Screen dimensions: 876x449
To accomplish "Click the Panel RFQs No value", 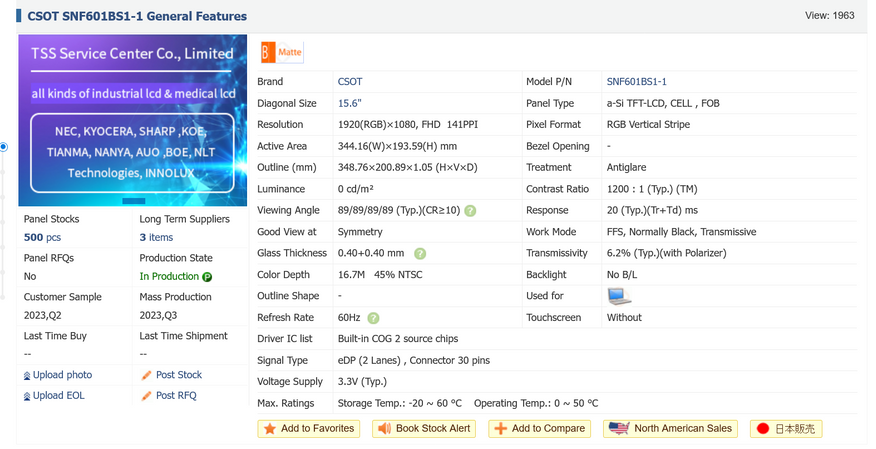I will point(30,276).
